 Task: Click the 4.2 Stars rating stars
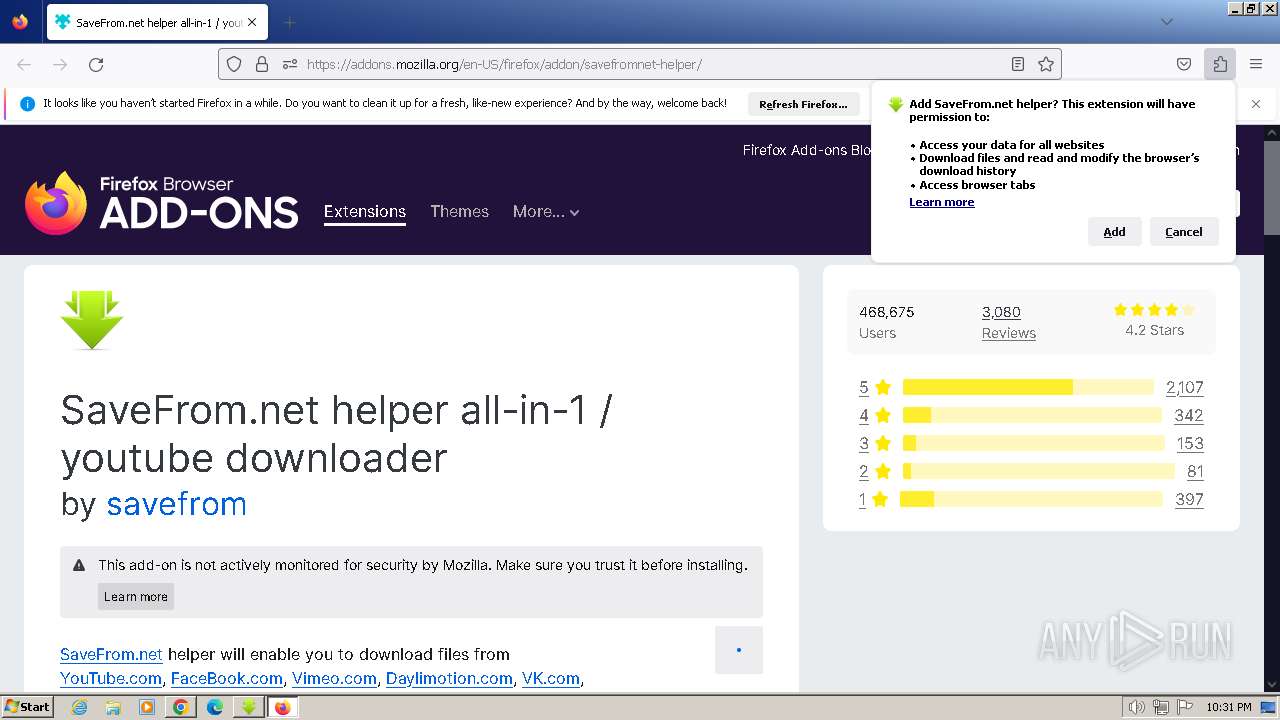click(x=1154, y=310)
